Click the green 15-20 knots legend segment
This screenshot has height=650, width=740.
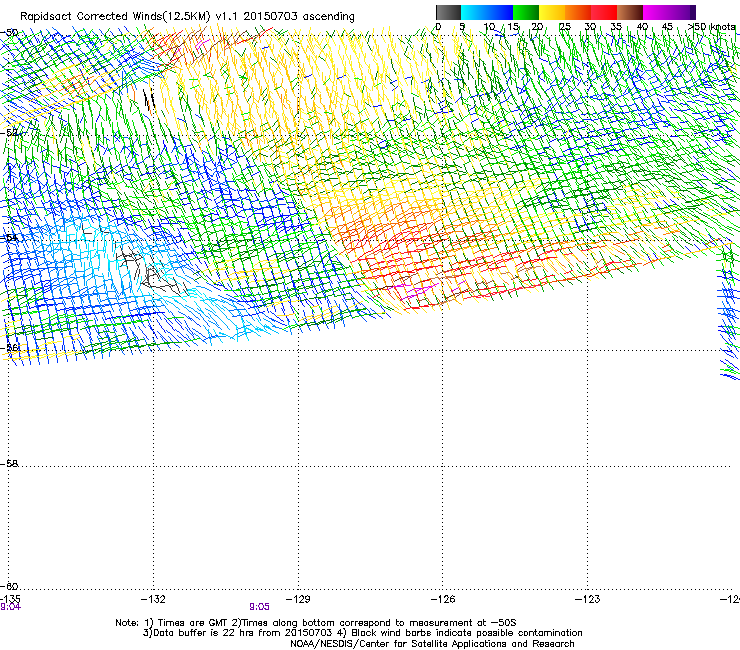pyautogui.click(x=526, y=12)
